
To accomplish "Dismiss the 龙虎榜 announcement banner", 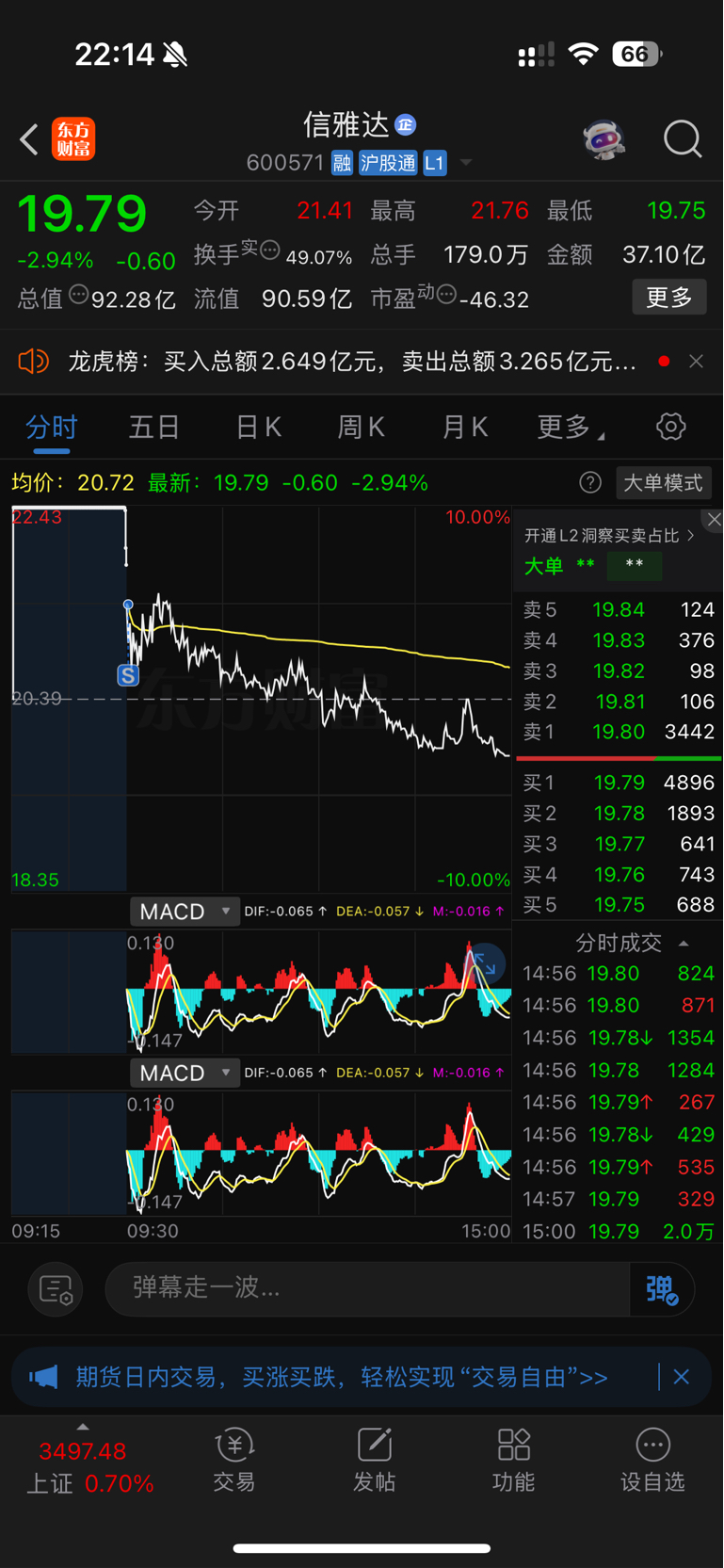I will 696,362.
